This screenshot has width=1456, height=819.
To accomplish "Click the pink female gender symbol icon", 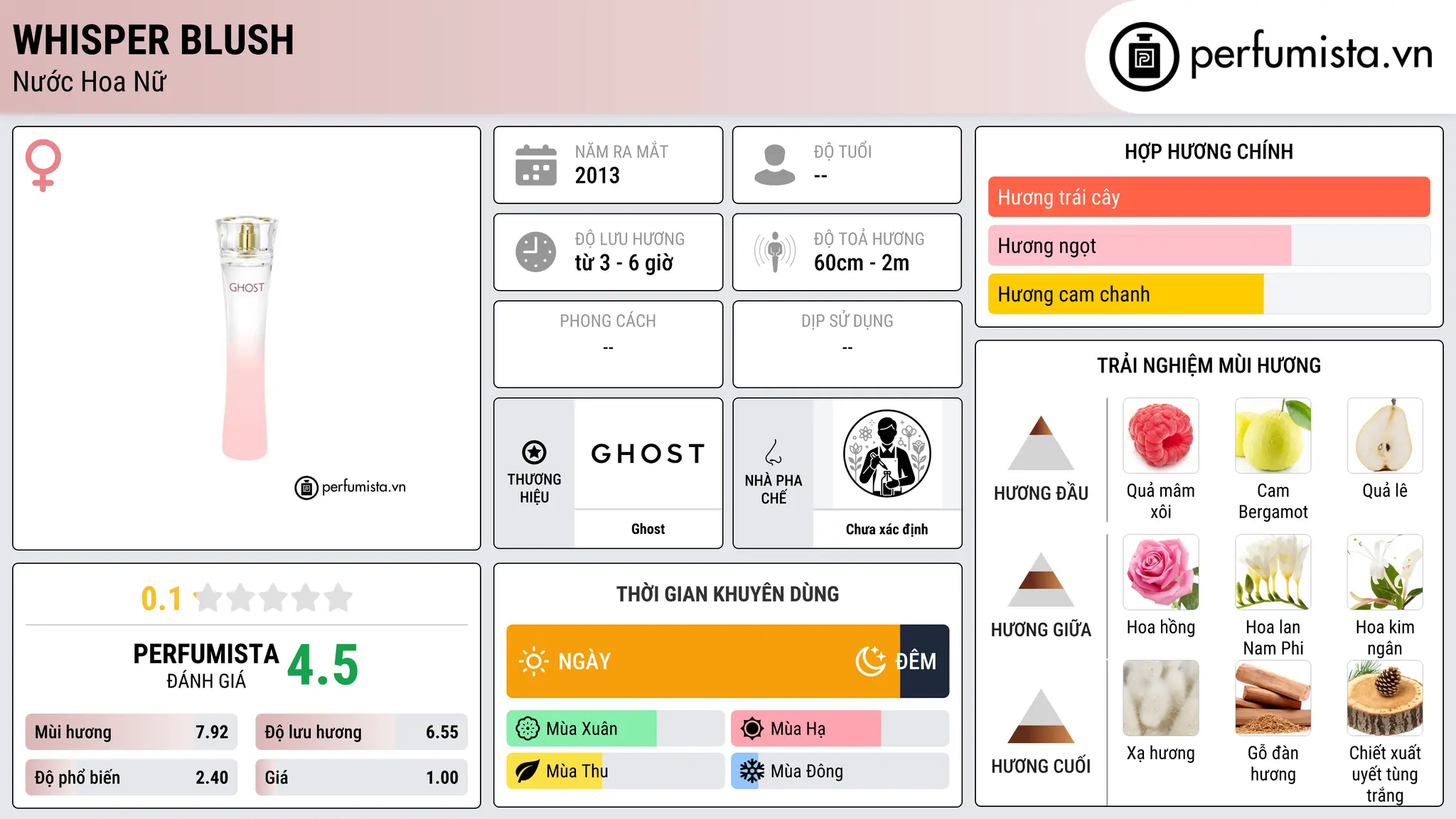I will coord(43,165).
